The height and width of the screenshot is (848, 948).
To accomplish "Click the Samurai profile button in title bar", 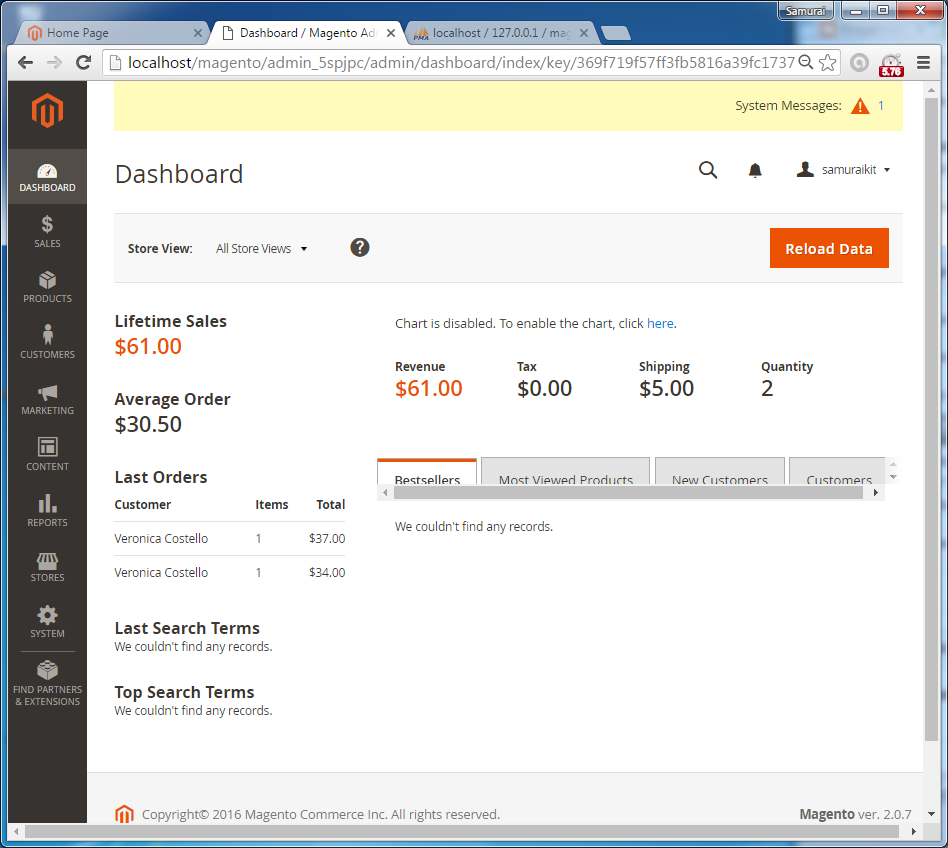I will click(805, 11).
